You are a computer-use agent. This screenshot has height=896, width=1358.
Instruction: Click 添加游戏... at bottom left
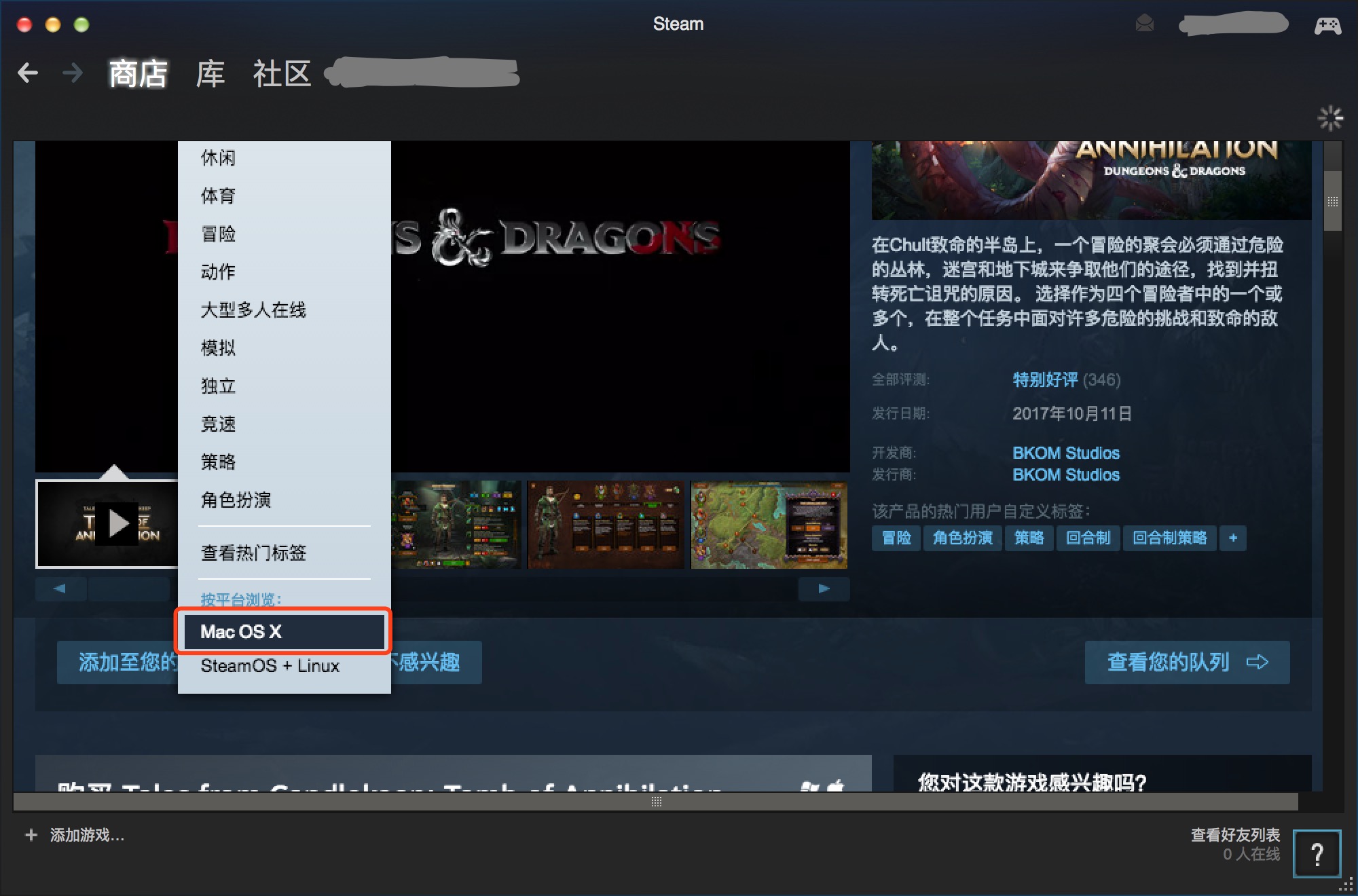pyautogui.click(x=87, y=835)
